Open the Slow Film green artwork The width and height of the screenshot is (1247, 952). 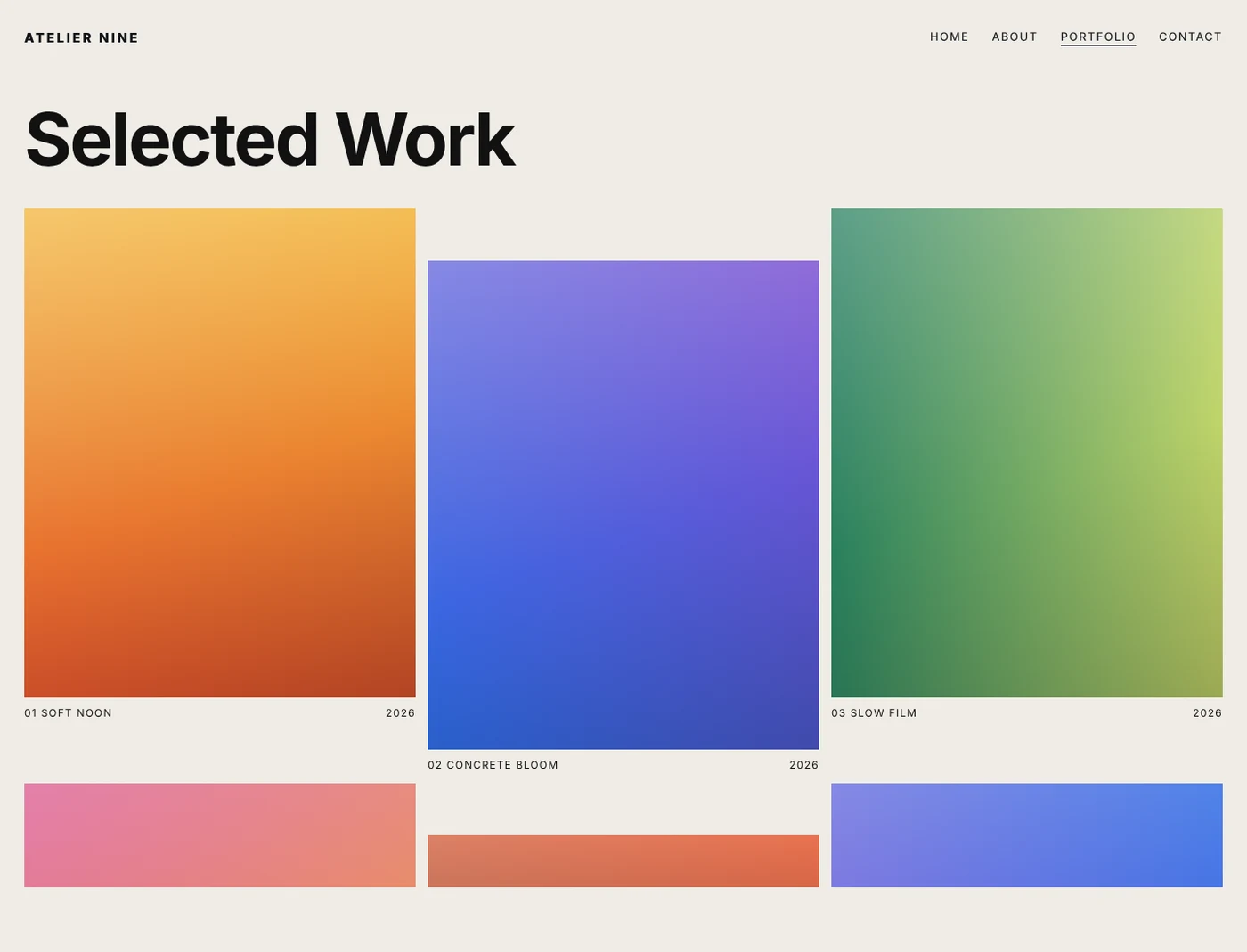pos(1027,452)
